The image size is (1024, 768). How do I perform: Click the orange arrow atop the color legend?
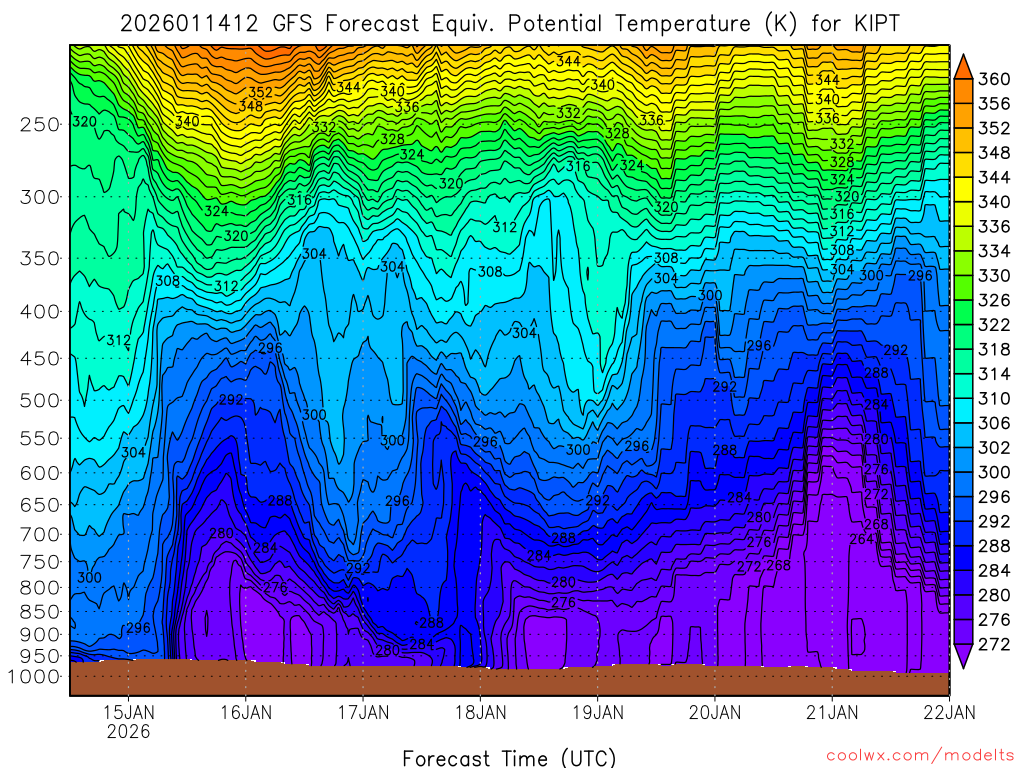pyautogui.click(x=963, y=67)
